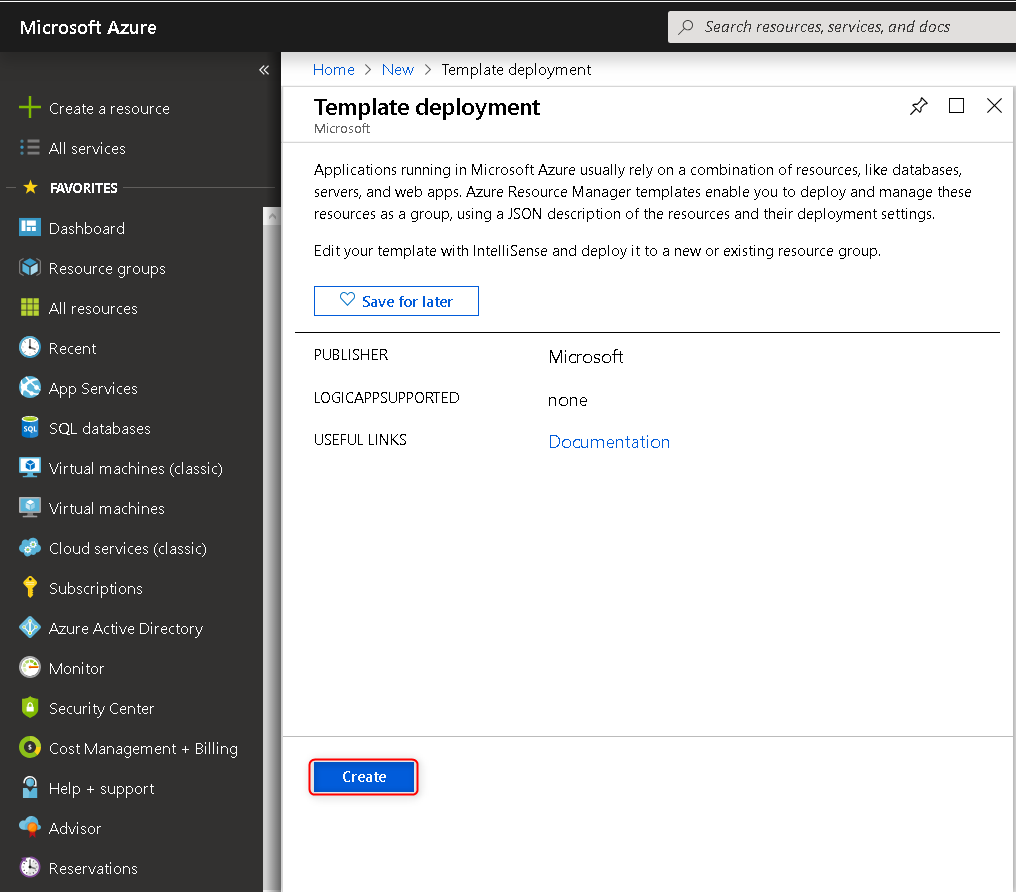1016x892 pixels.
Task: Open the Recent clock icon
Action: click(30, 348)
